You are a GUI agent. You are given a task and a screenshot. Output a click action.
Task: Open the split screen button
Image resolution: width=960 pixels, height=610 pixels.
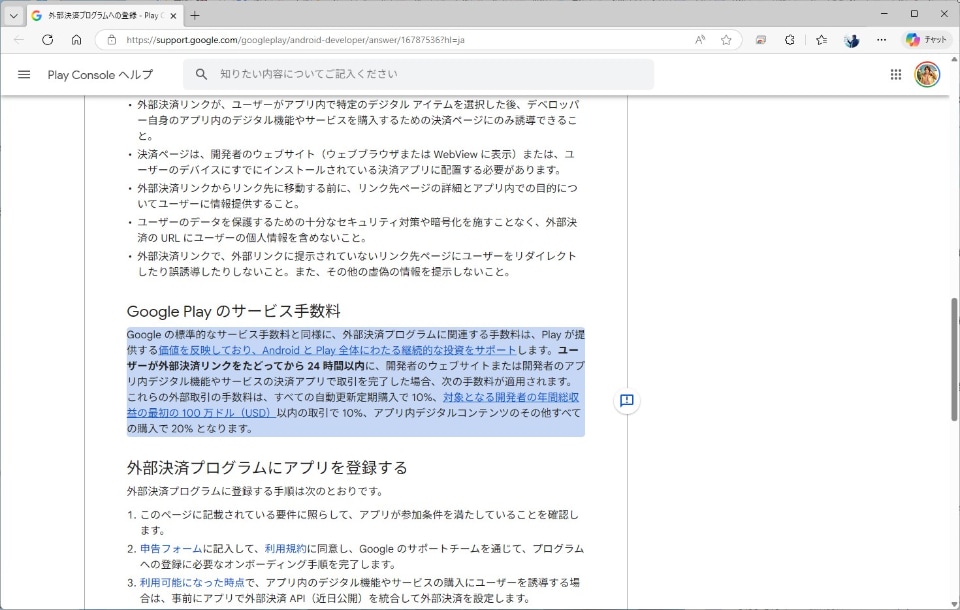point(760,40)
